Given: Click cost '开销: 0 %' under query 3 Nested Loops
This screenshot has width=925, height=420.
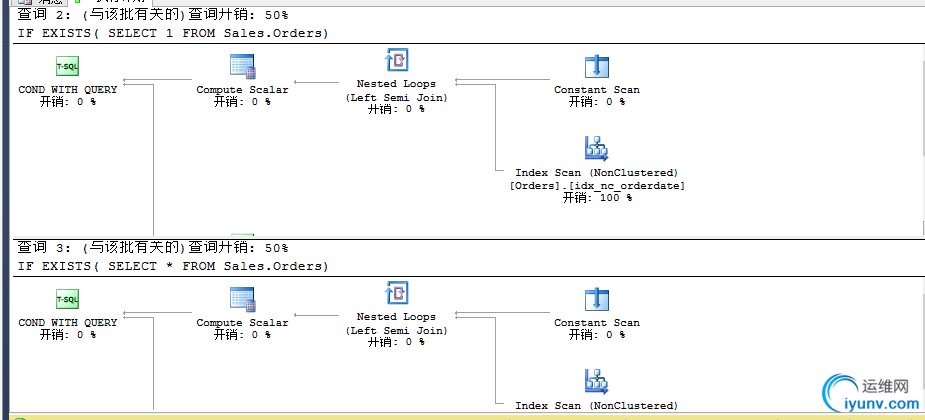Looking at the screenshot, I should coord(396,342).
